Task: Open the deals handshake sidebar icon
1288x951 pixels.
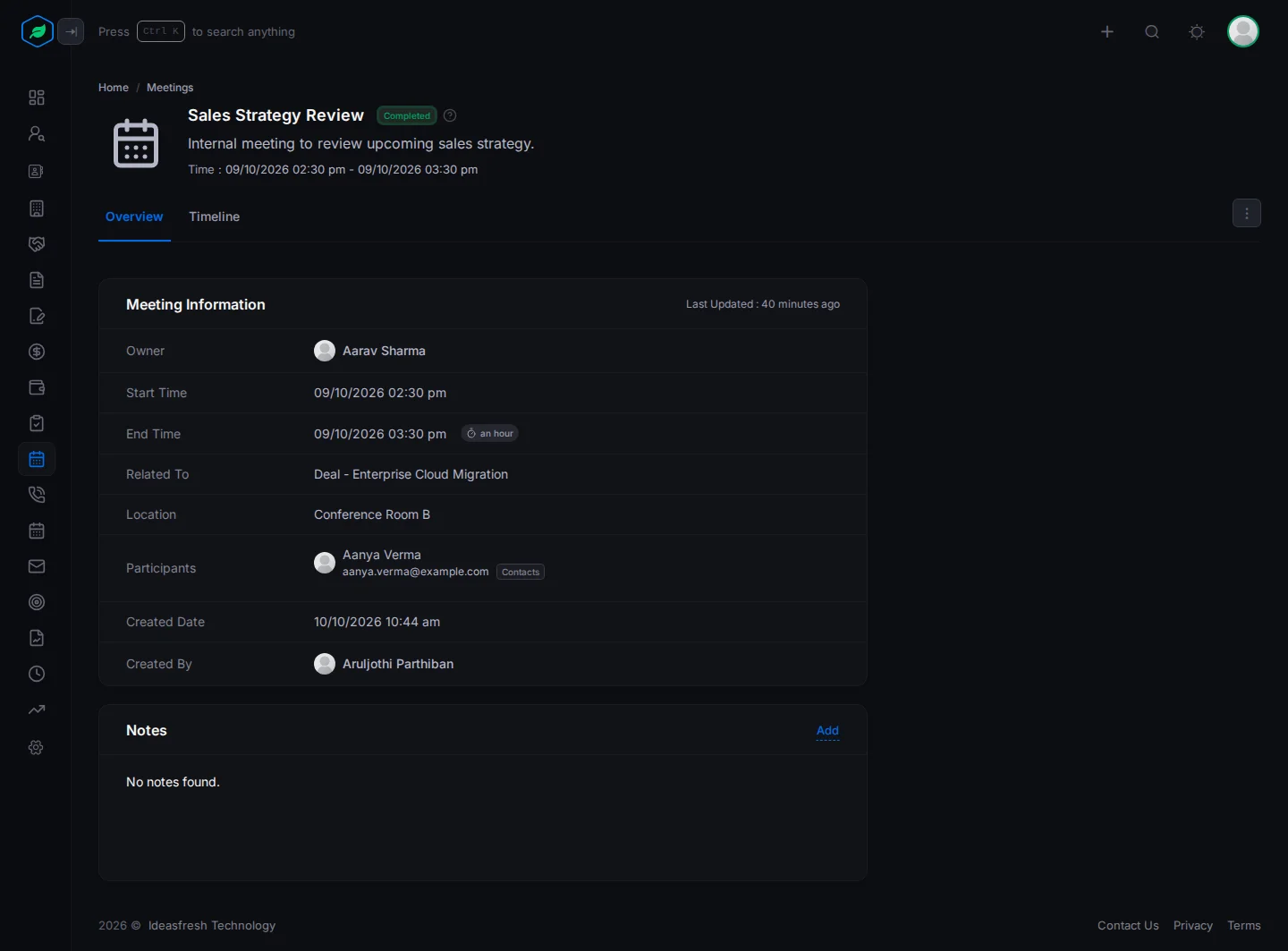Action: tap(37, 244)
